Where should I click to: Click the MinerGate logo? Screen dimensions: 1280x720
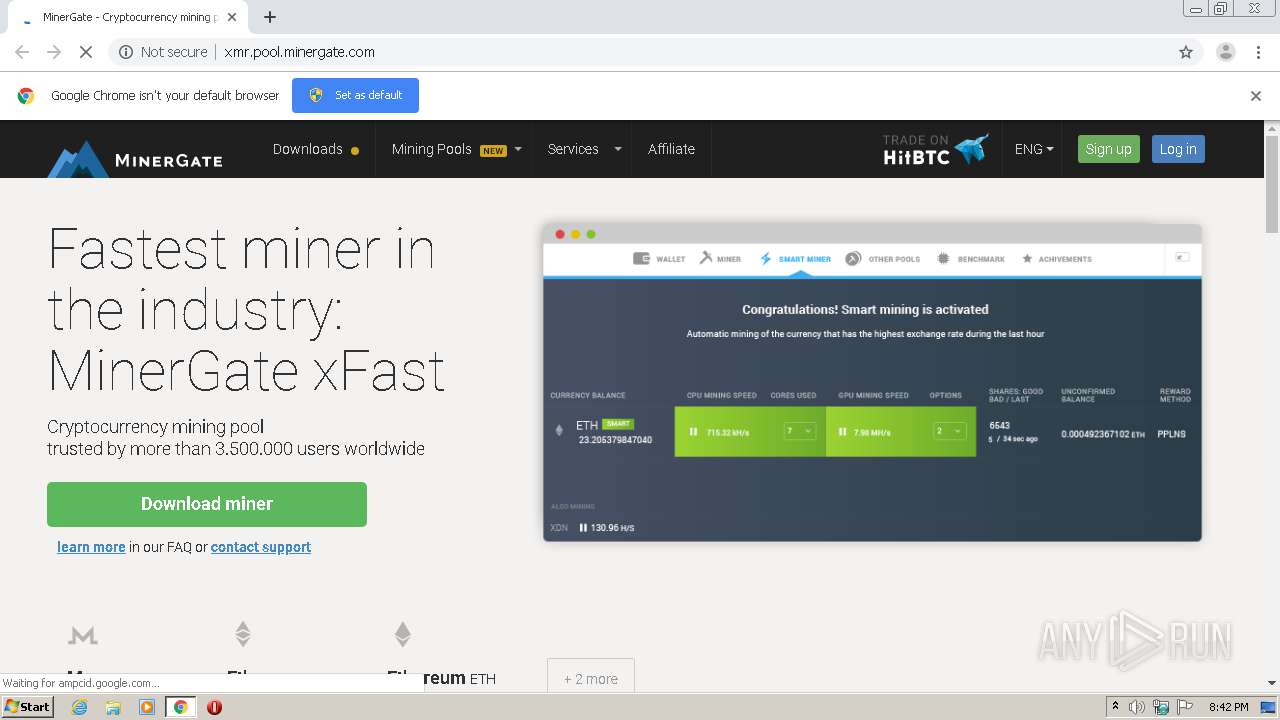pyautogui.click(x=135, y=157)
